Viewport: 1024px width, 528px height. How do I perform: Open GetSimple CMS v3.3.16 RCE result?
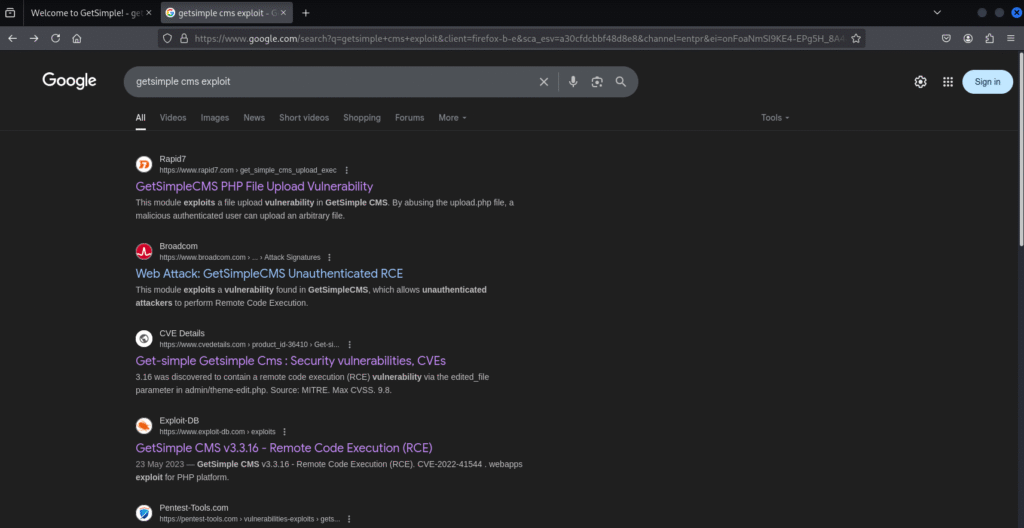[x=284, y=448]
